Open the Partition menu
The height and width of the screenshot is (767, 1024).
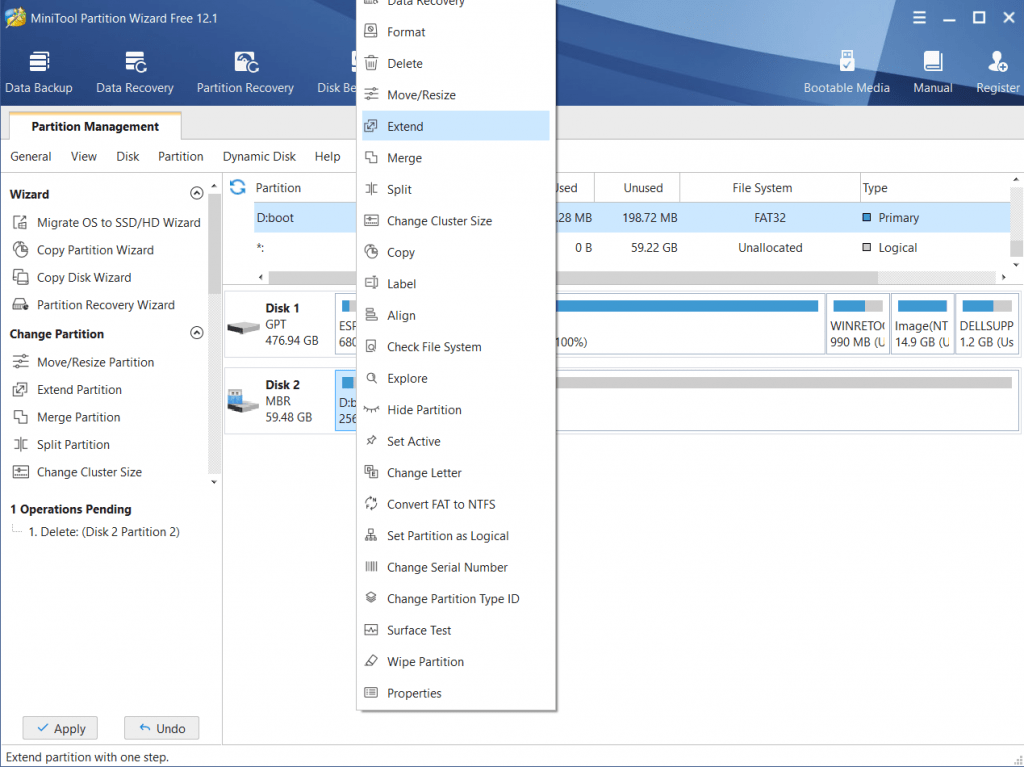[180, 156]
